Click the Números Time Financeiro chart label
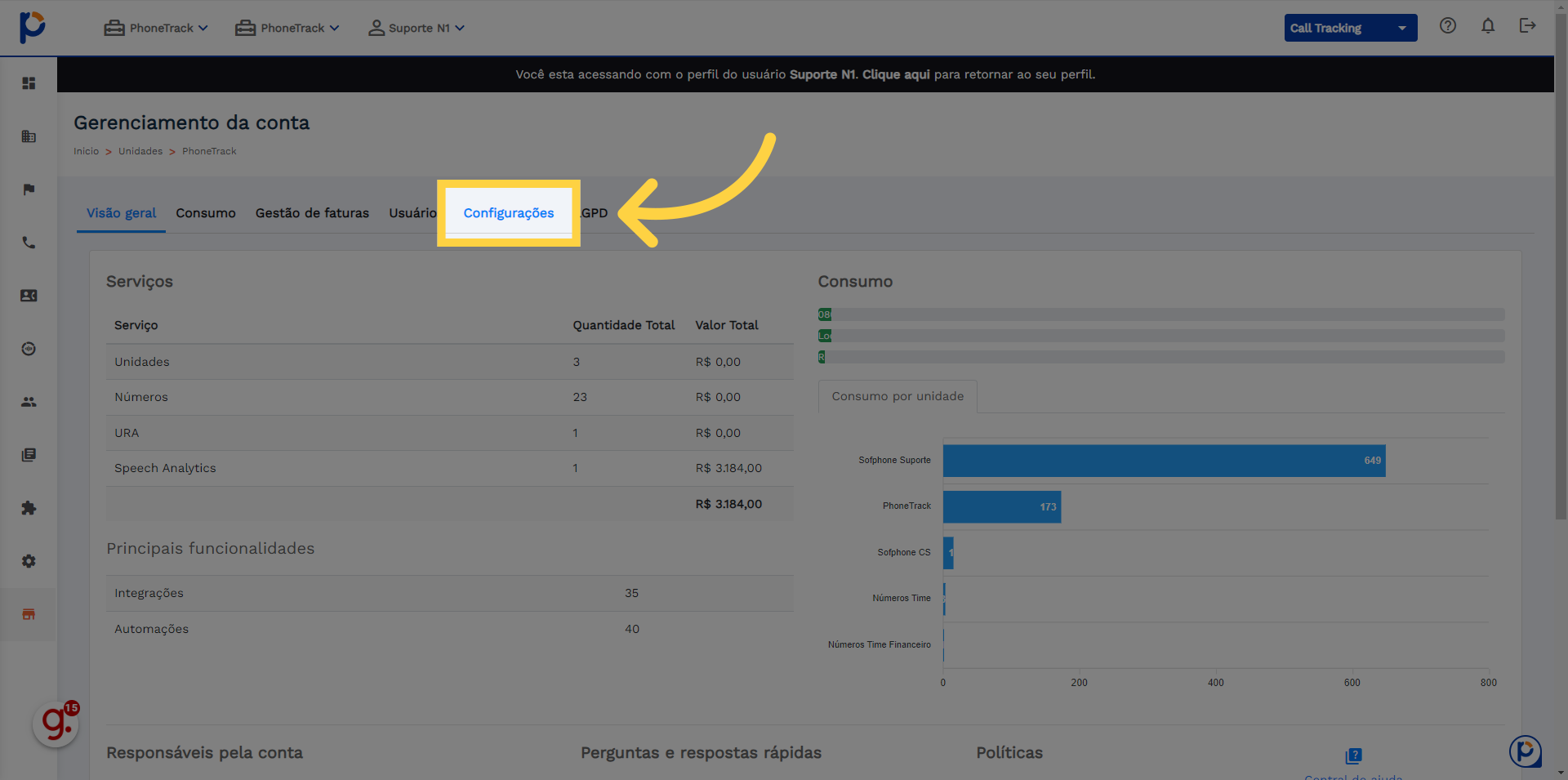The image size is (1568, 780). coord(880,644)
